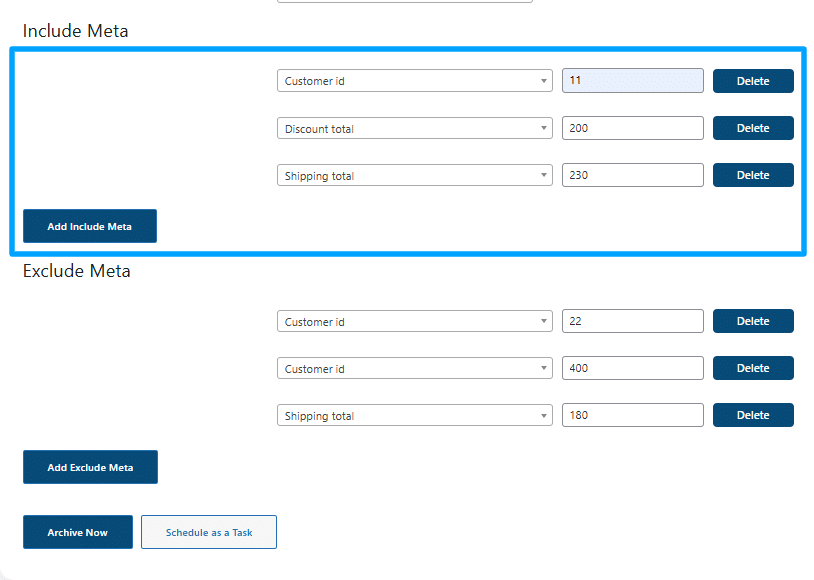
Task: Delete the Customer id 11 include row
Action: click(753, 81)
